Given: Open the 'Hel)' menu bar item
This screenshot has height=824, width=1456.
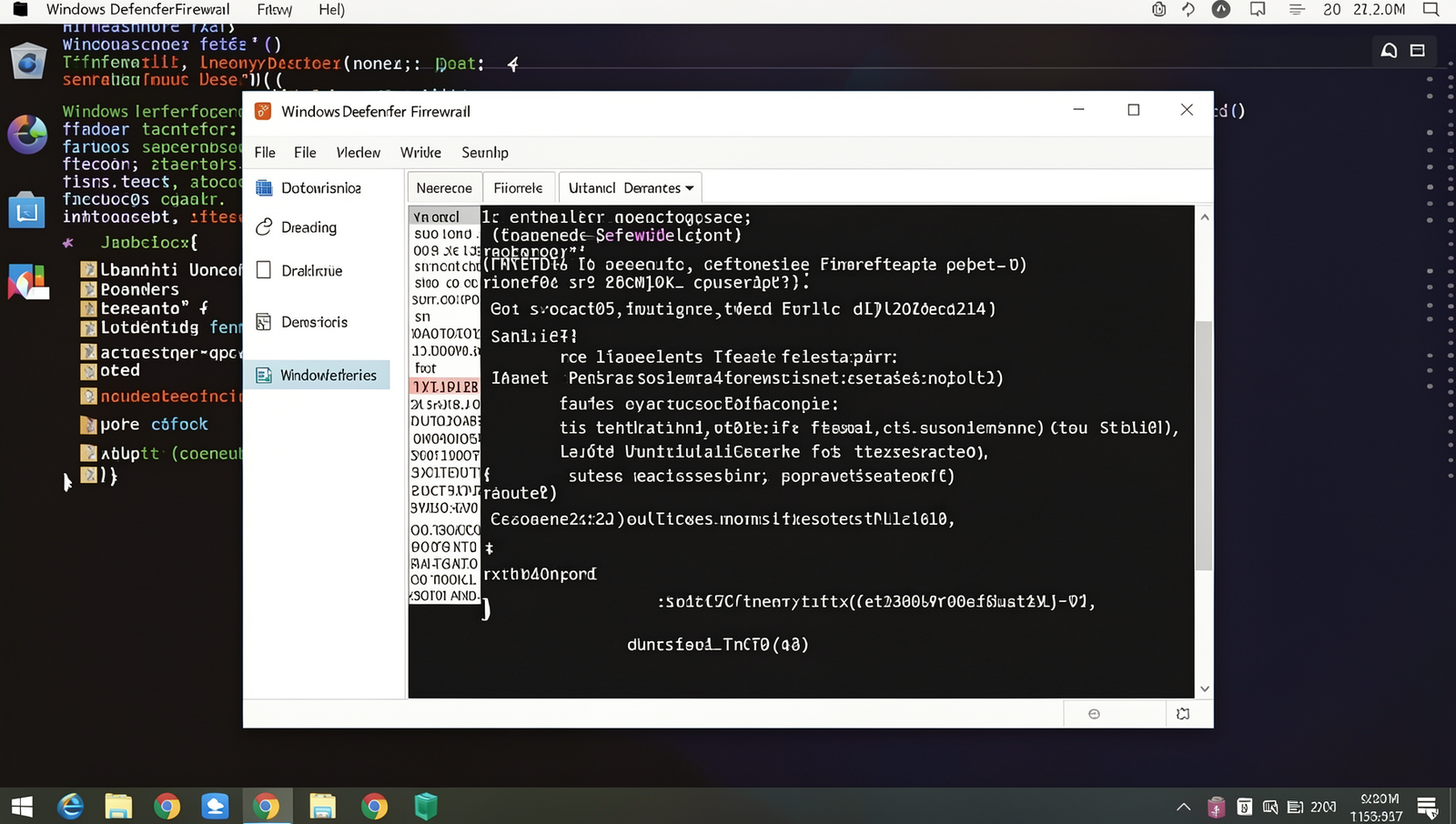Looking at the screenshot, I should (x=331, y=10).
